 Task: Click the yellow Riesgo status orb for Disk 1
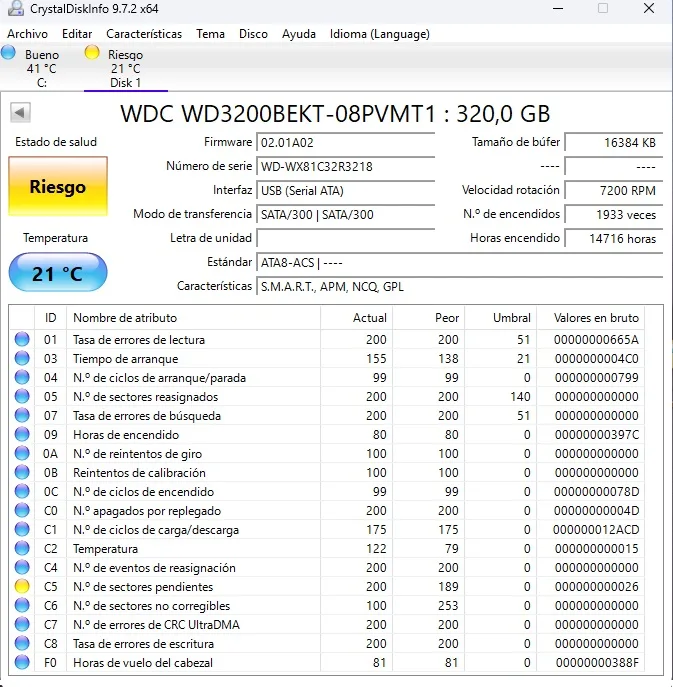(x=92, y=53)
